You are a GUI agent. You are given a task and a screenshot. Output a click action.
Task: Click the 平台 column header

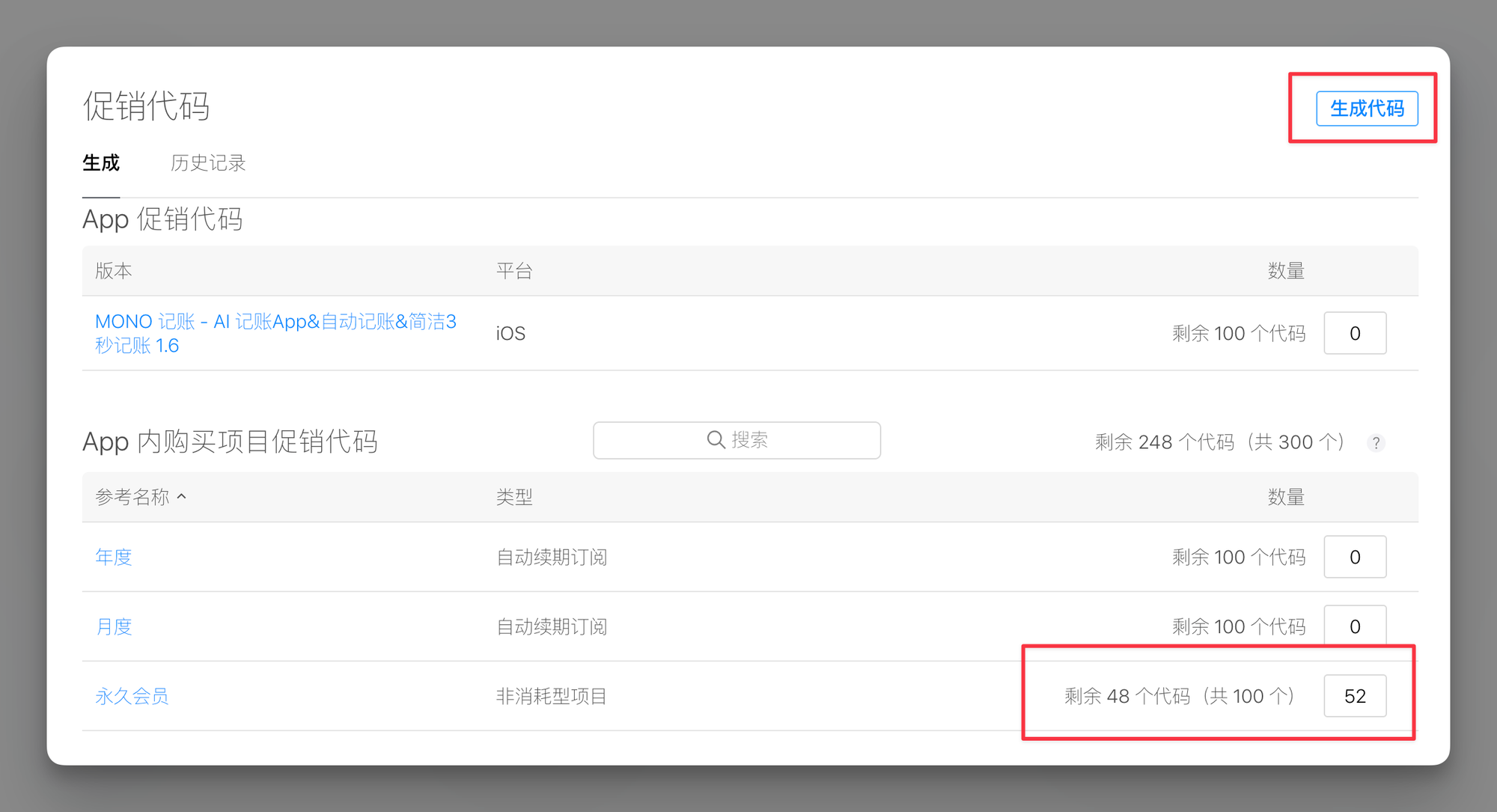click(x=514, y=271)
